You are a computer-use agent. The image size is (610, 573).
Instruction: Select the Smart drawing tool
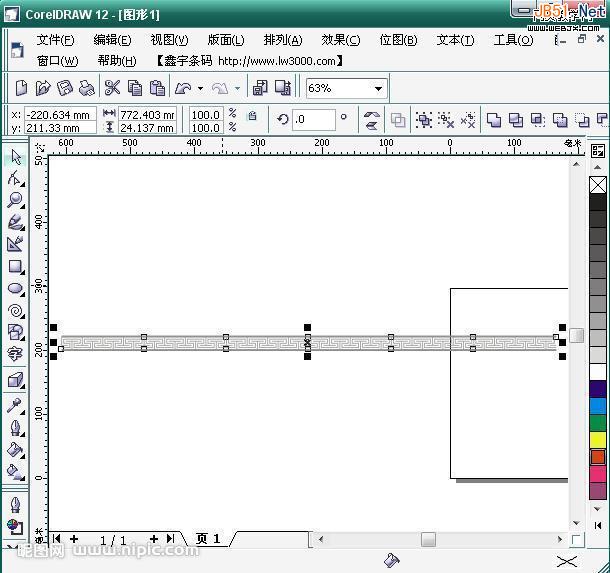[16, 244]
